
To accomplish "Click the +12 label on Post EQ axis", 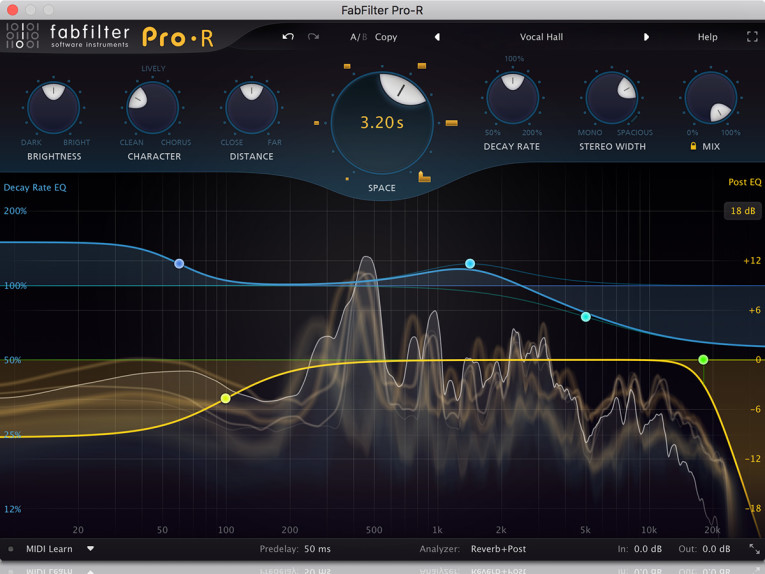I will click(x=752, y=260).
